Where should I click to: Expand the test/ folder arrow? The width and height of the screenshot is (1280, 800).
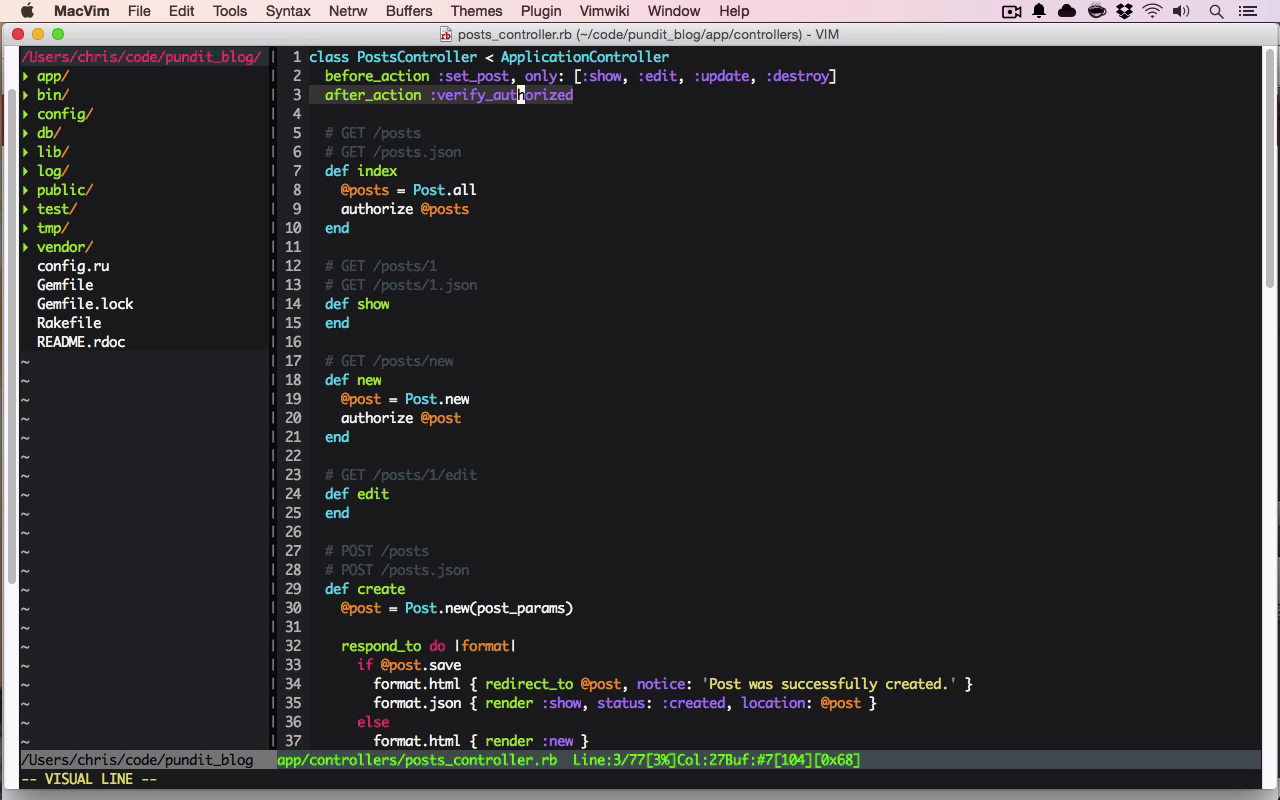26,209
